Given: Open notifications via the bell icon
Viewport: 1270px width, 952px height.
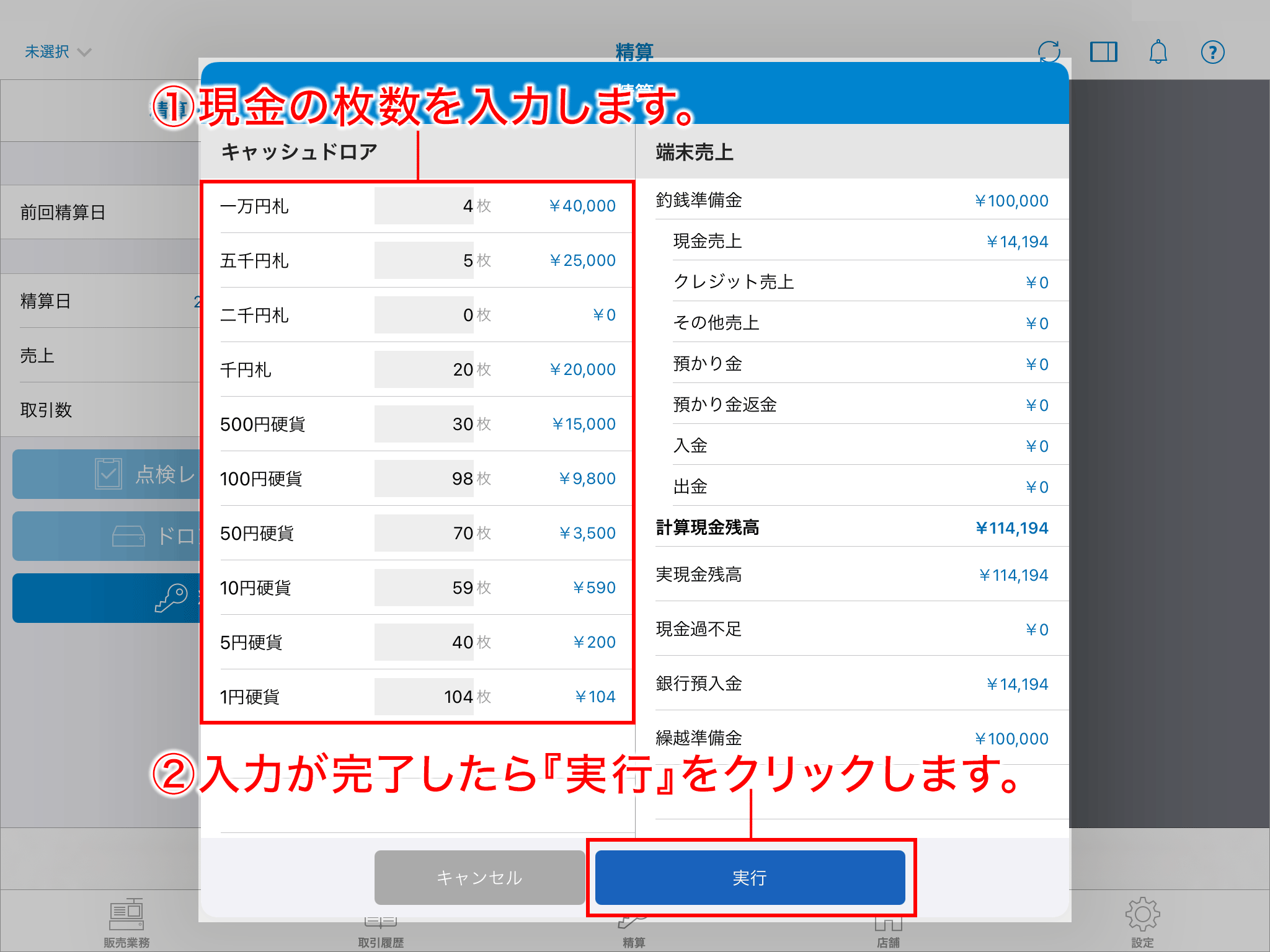Looking at the screenshot, I should 1158,52.
